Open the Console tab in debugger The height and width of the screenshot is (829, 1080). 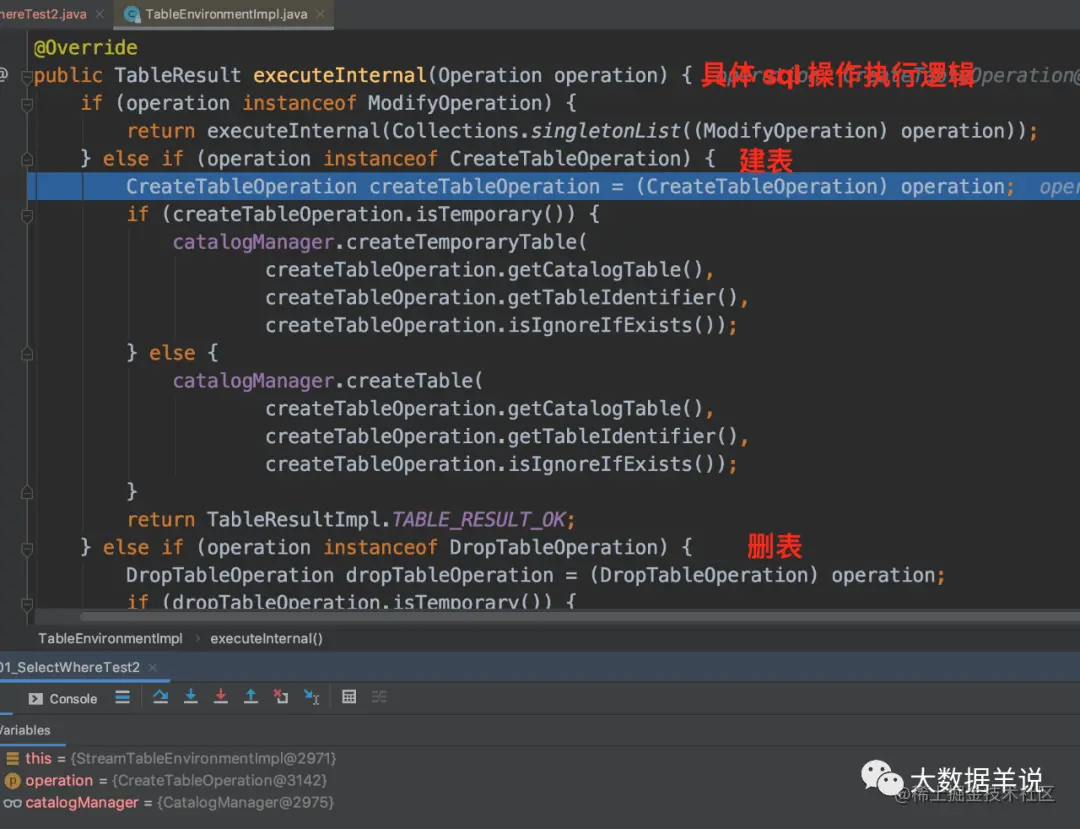pos(63,699)
